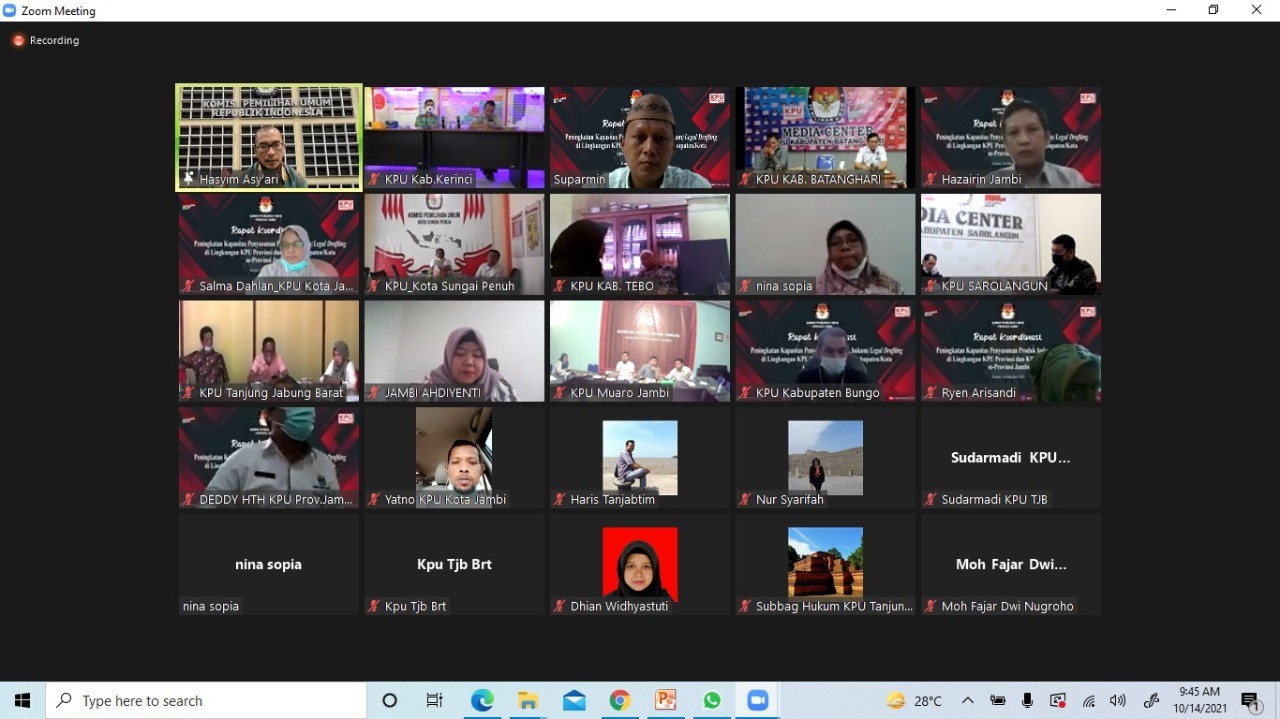Open File Explorer from the taskbar
Screen dimensions: 1280x719
(528, 701)
